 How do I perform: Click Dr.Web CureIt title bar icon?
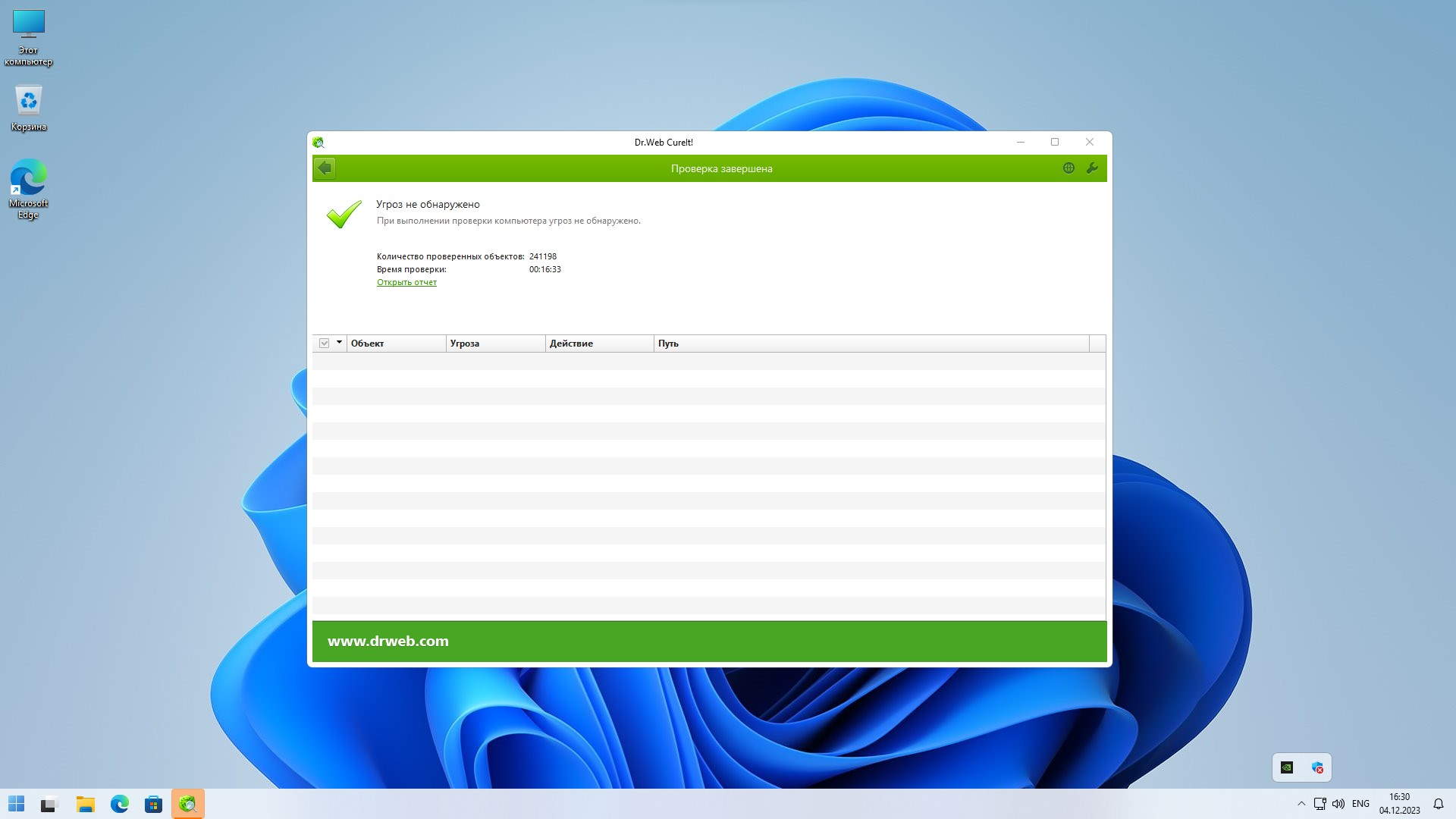318,143
